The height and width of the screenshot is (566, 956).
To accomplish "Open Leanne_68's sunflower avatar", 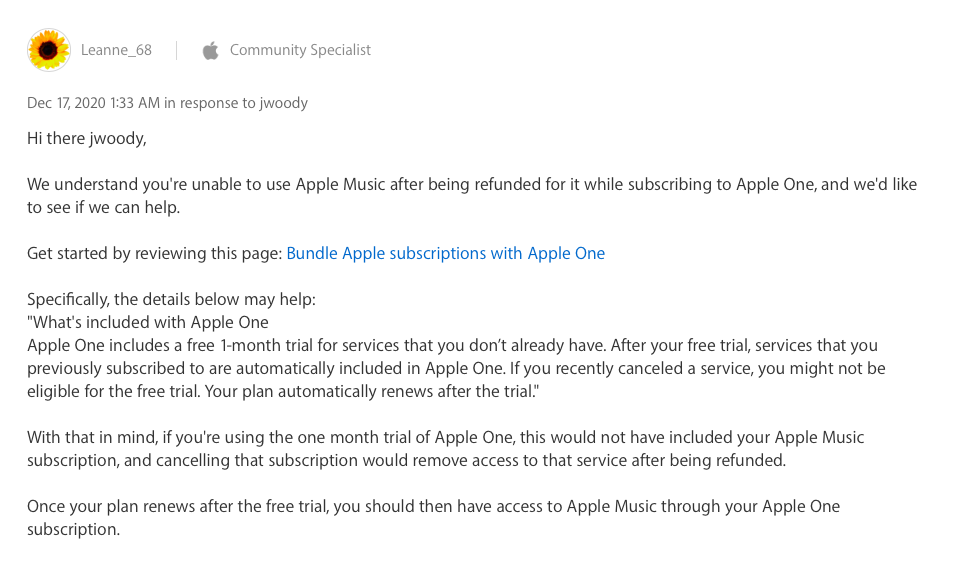I will 49,50.
